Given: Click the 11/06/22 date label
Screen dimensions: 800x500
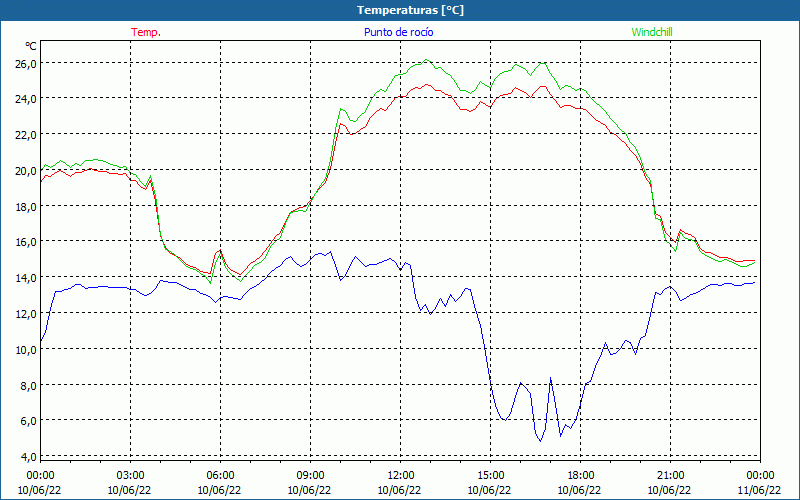Looking at the screenshot, I should pos(759,490).
